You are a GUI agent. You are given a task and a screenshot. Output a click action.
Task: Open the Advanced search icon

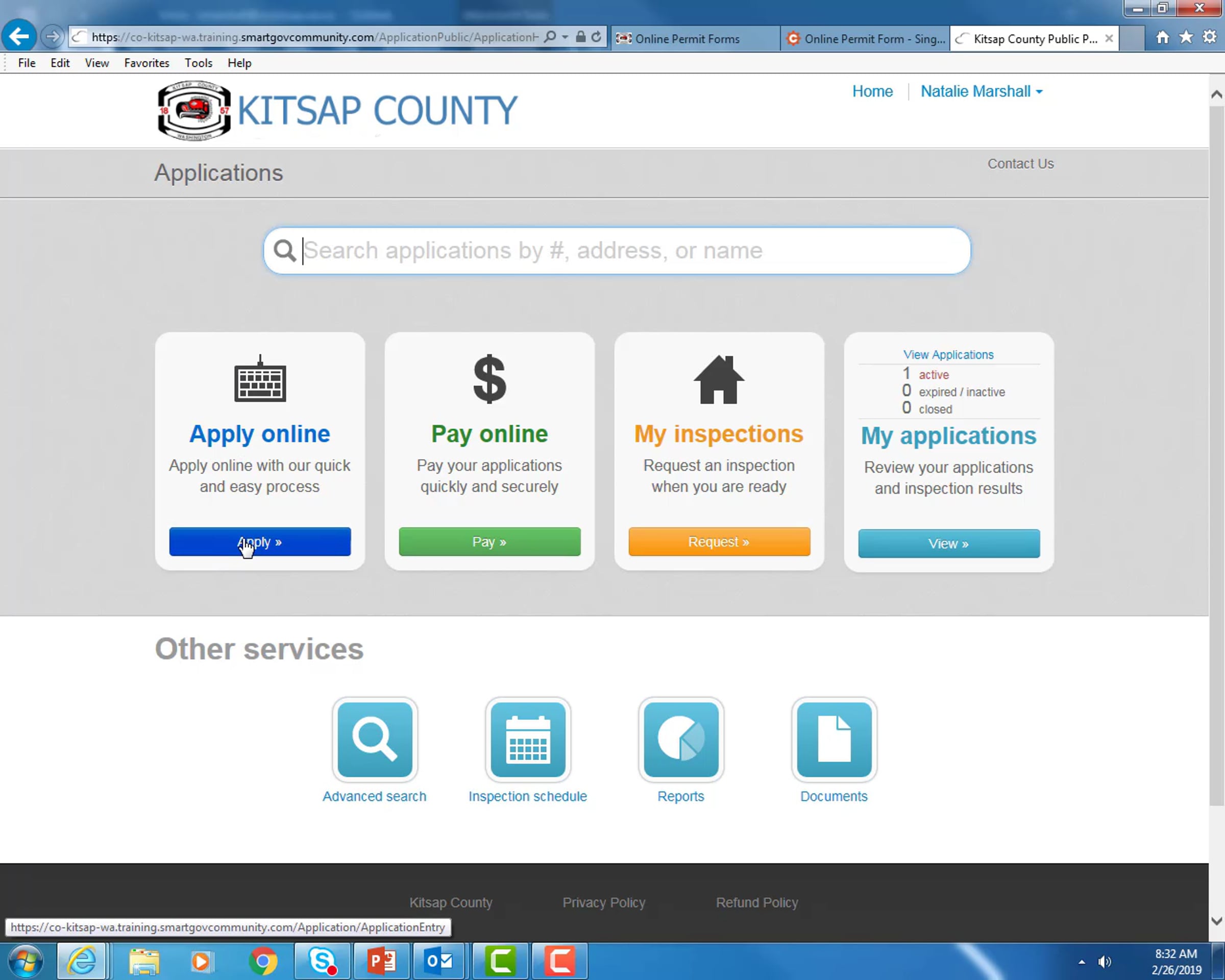[x=375, y=740]
